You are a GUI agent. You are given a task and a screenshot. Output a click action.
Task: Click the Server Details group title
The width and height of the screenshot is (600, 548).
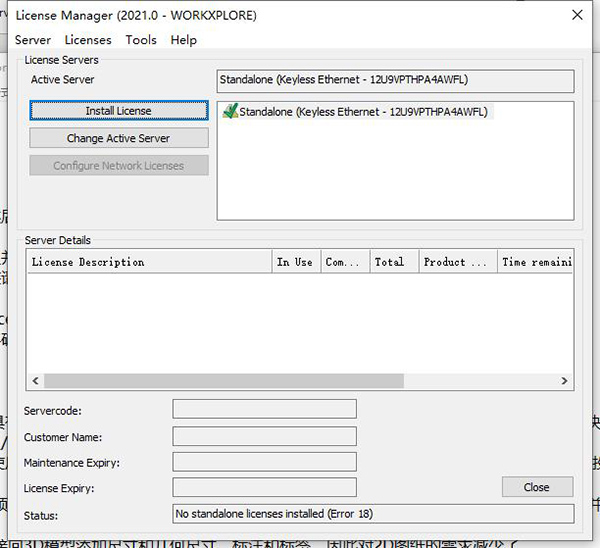coord(57,240)
